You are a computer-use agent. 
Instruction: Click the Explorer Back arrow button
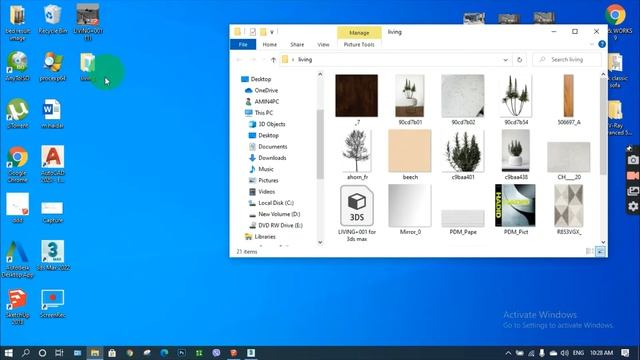point(239,60)
